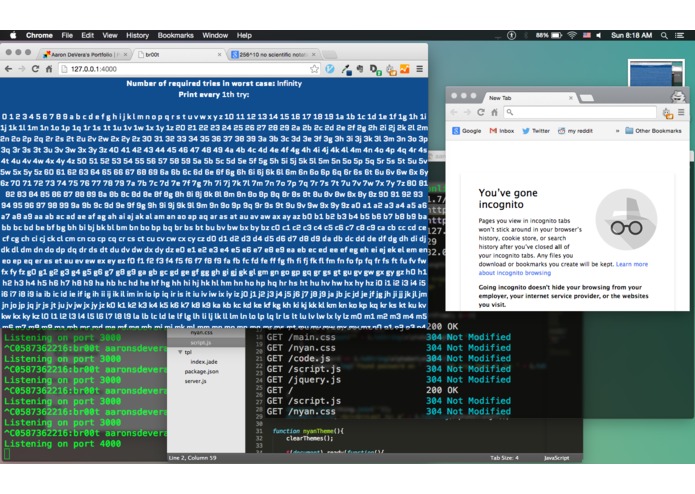Click Learn more about incognito browsing link
This screenshot has height=494, width=695.
click(563, 268)
